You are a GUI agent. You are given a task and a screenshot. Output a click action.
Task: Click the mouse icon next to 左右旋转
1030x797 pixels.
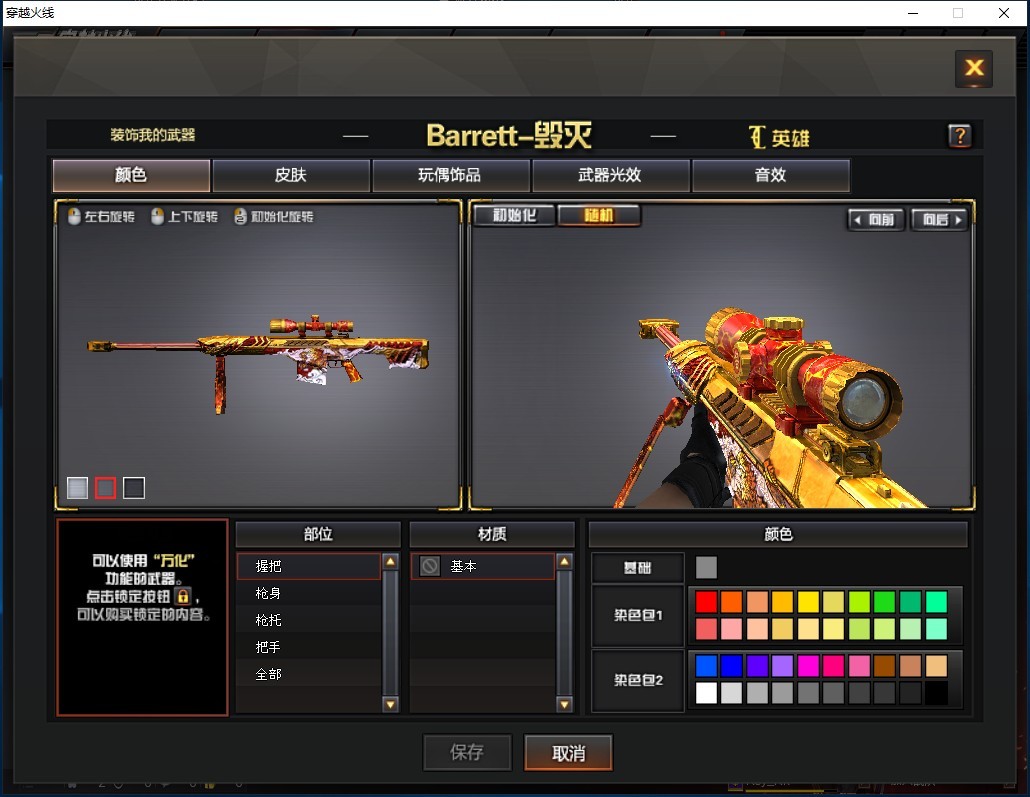74,216
